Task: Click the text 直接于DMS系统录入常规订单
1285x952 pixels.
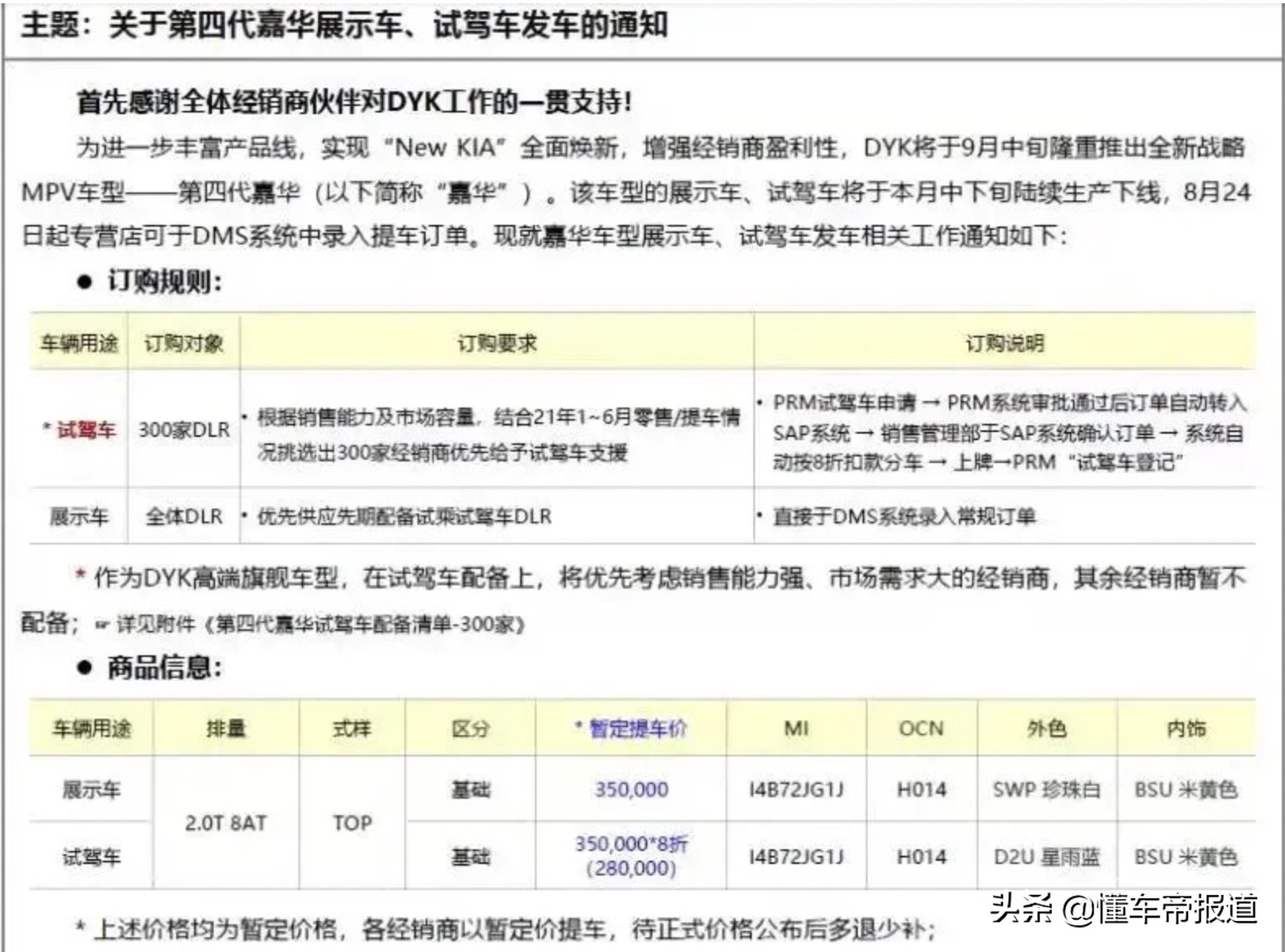Action: click(x=904, y=516)
